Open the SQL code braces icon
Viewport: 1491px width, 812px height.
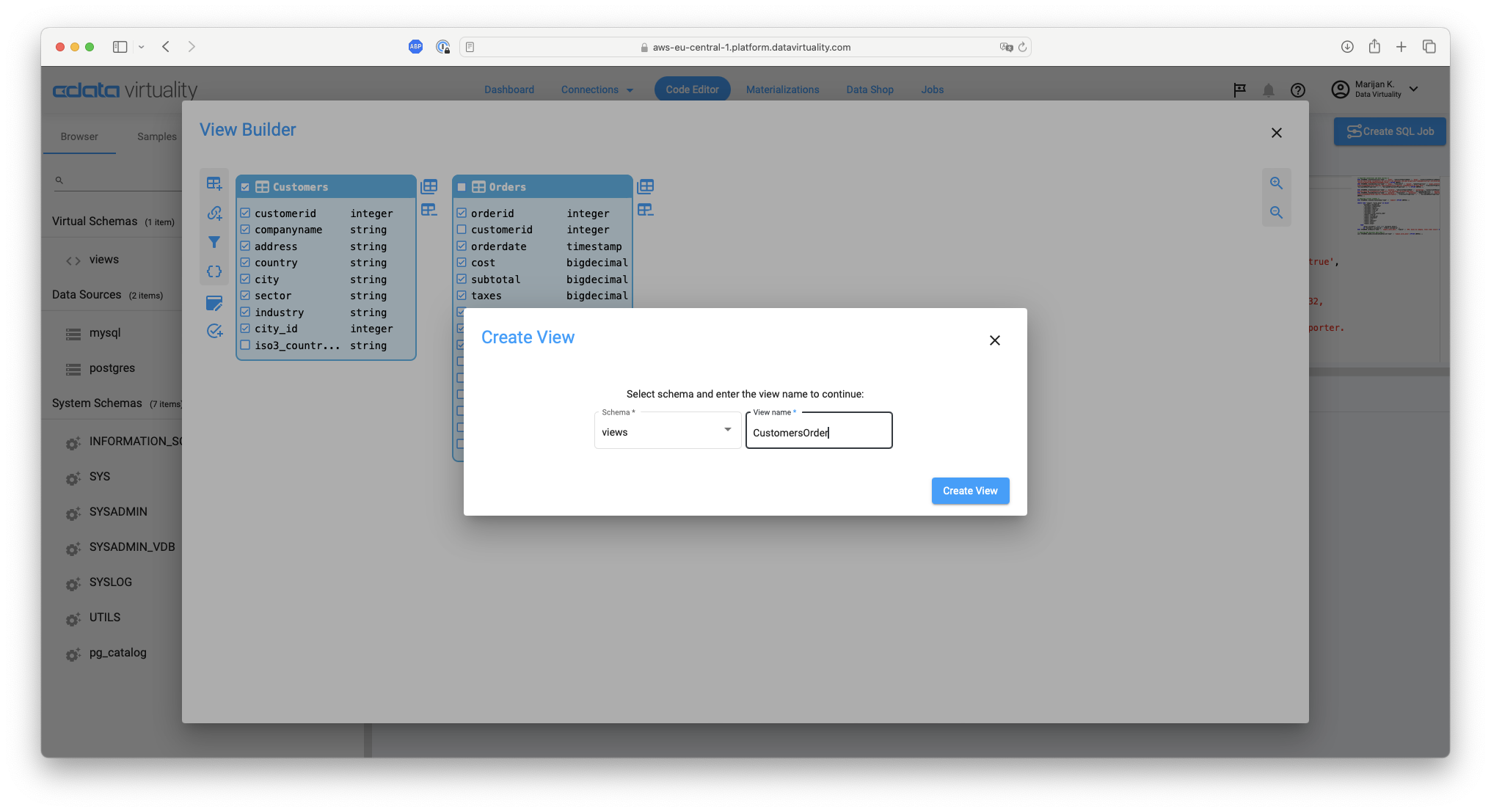pos(214,271)
